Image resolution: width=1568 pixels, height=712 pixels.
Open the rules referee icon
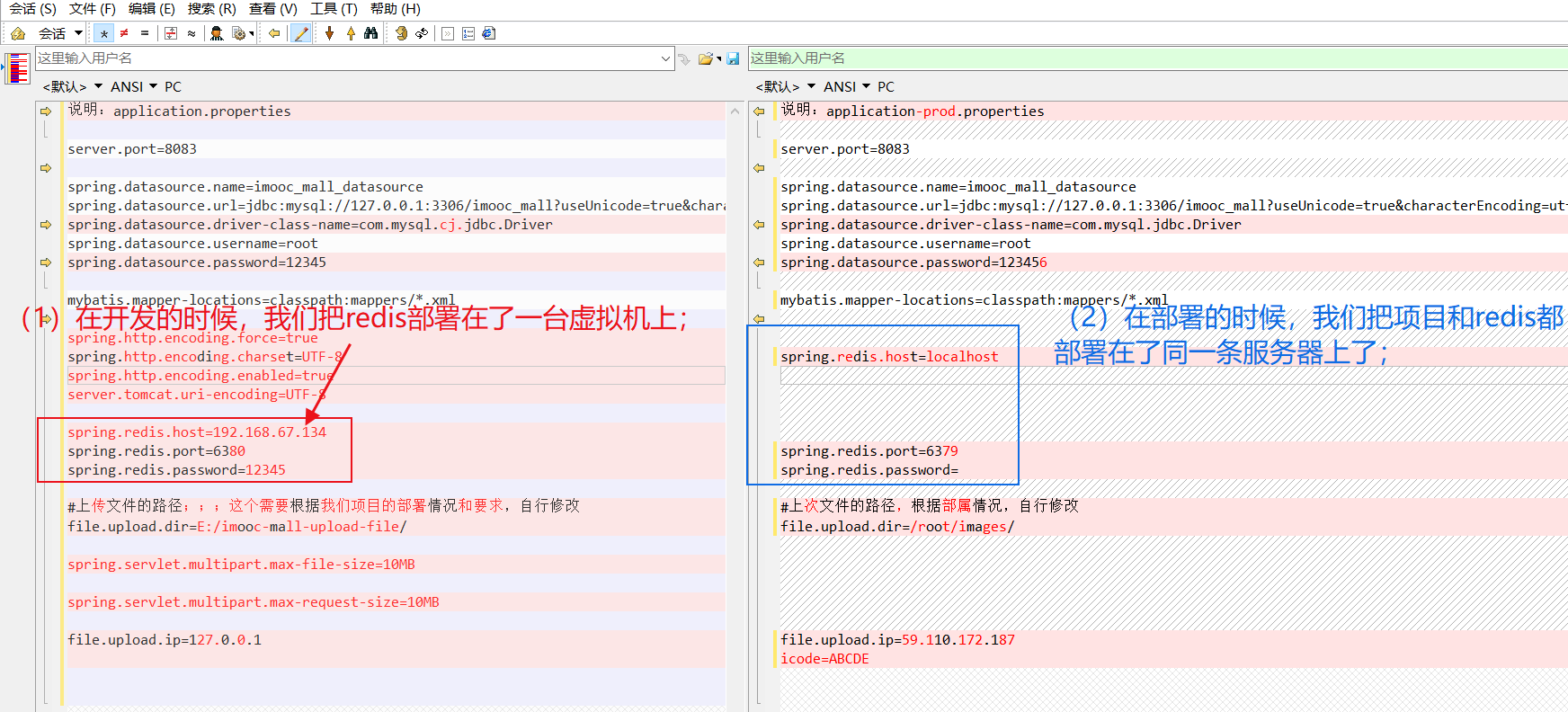click(217, 33)
